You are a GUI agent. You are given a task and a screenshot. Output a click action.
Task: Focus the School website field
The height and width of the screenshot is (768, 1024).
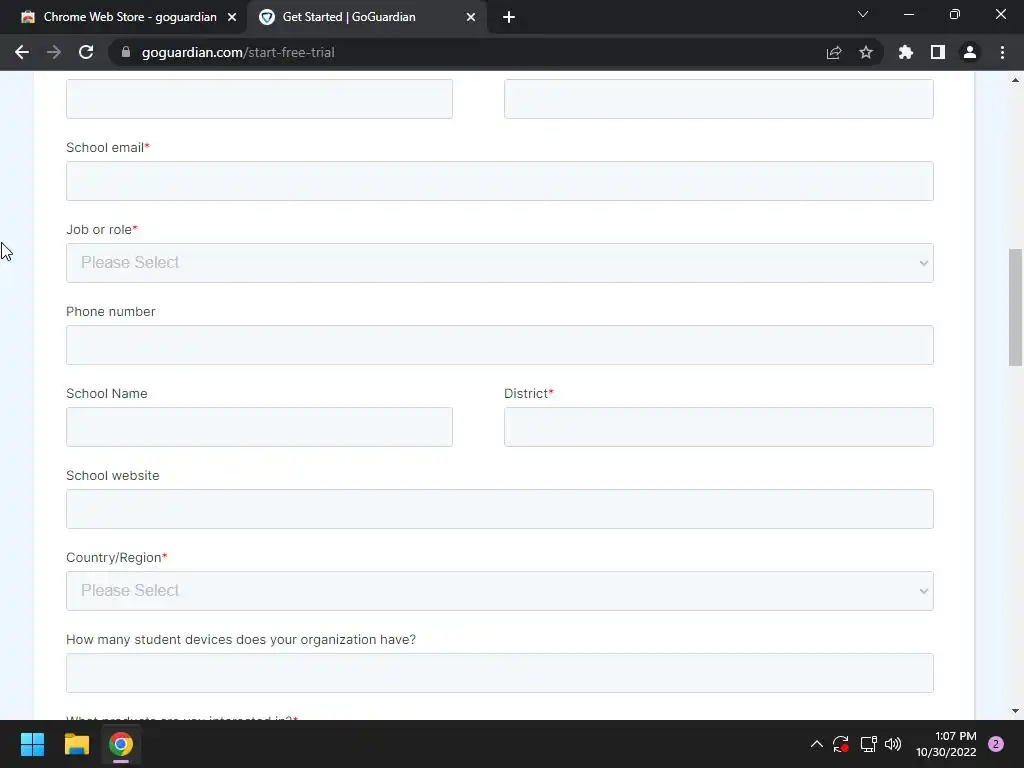pyautogui.click(x=500, y=509)
